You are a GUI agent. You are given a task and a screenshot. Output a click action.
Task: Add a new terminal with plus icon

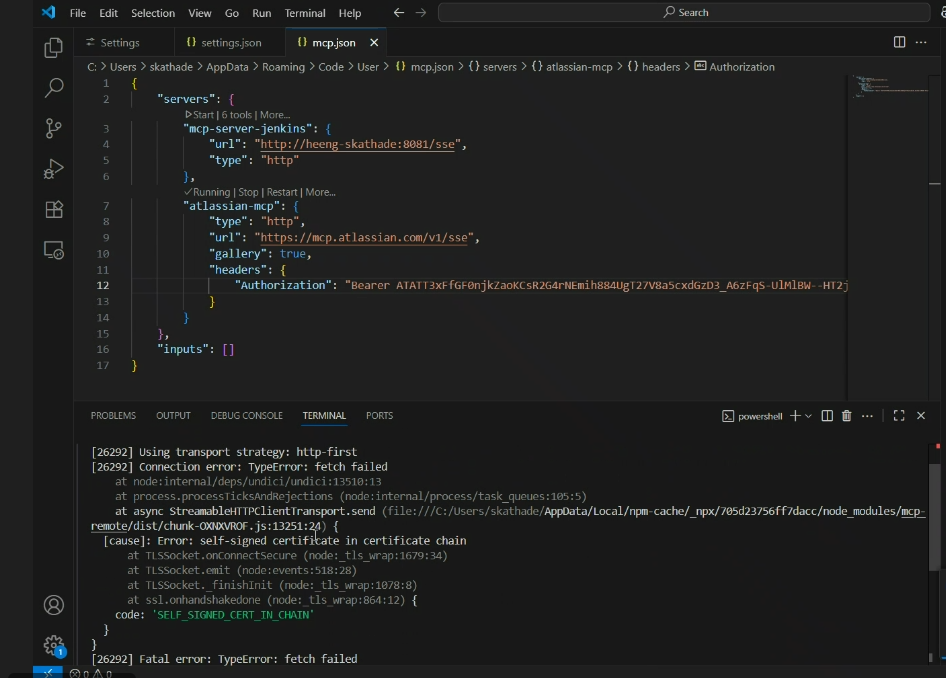pyautogui.click(x=795, y=416)
